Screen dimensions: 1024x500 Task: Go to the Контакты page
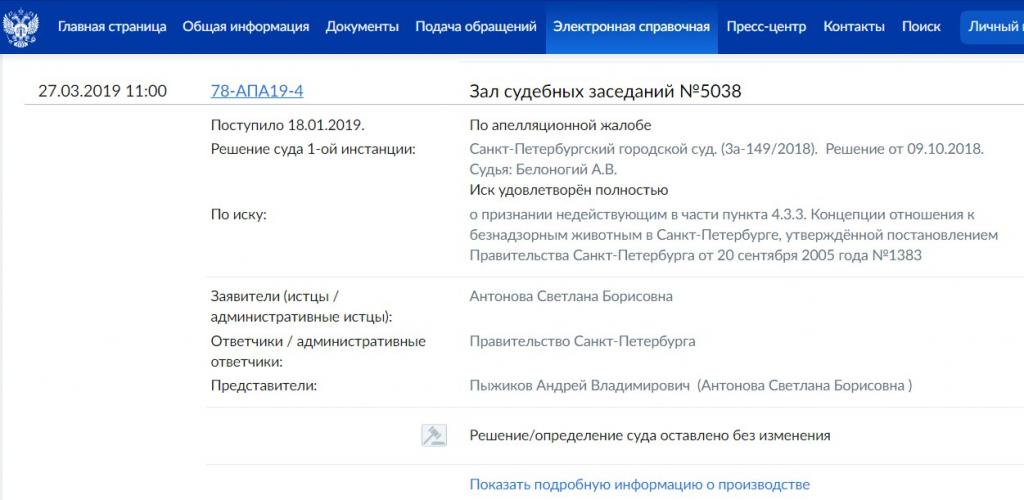click(853, 27)
